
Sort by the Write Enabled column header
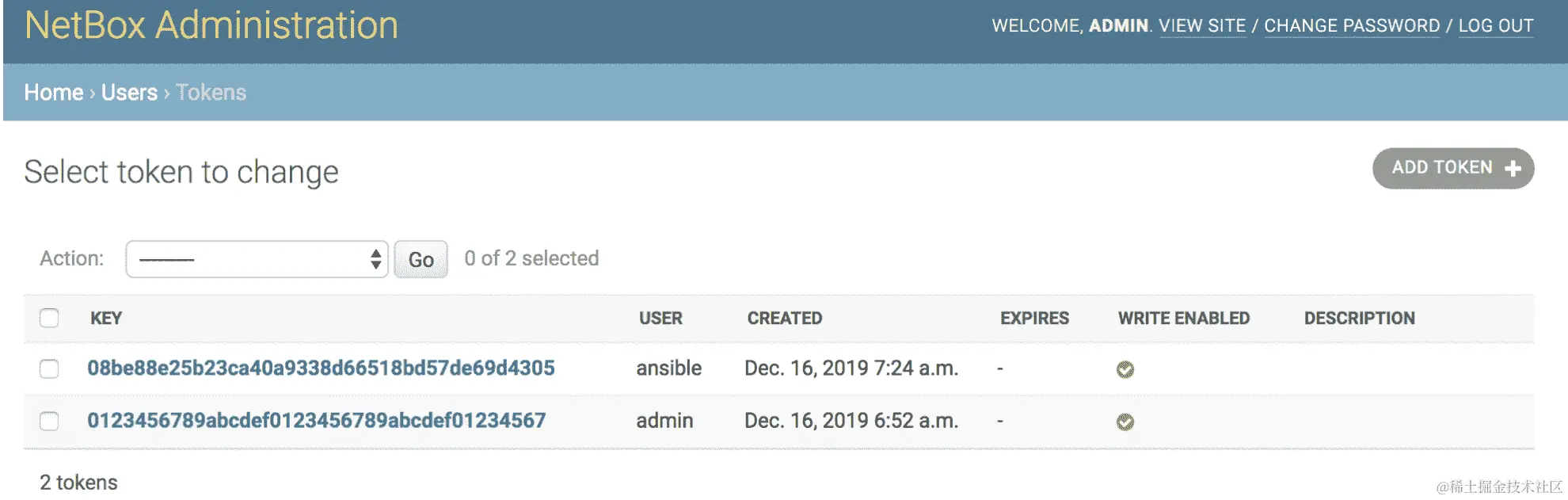click(1183, 318)
